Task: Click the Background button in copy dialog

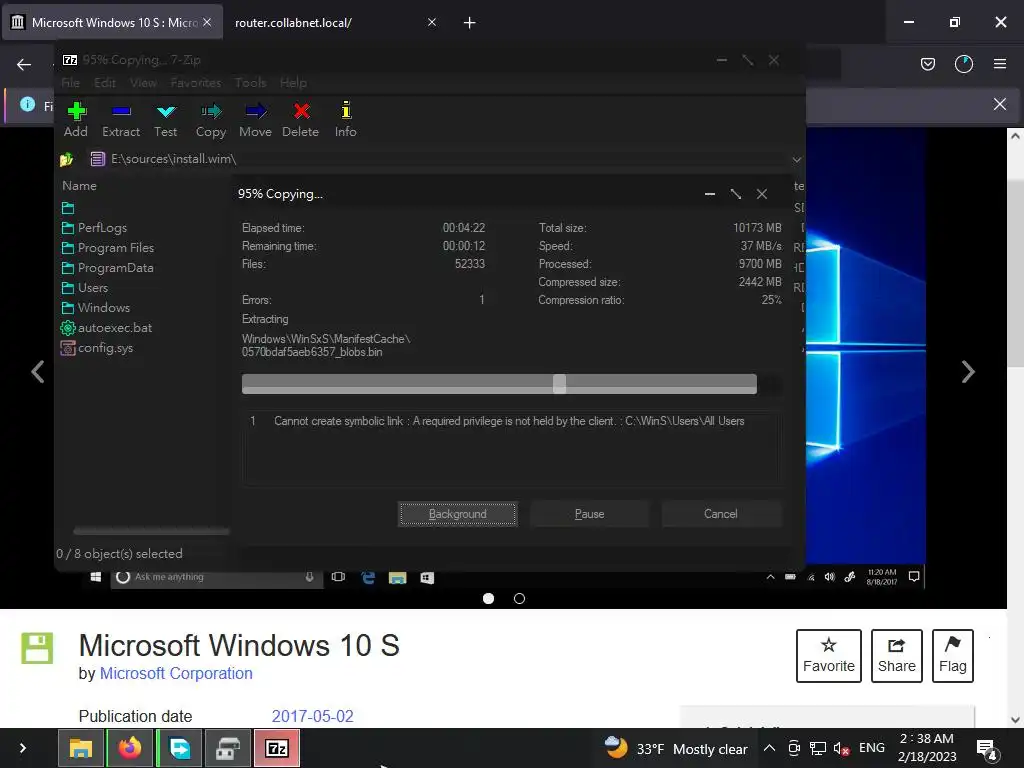Action: pyautogui.click(x=458, y=514)
